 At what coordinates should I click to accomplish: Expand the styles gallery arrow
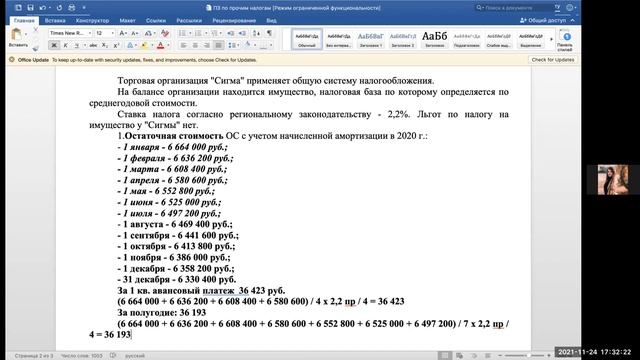point(551,39)
